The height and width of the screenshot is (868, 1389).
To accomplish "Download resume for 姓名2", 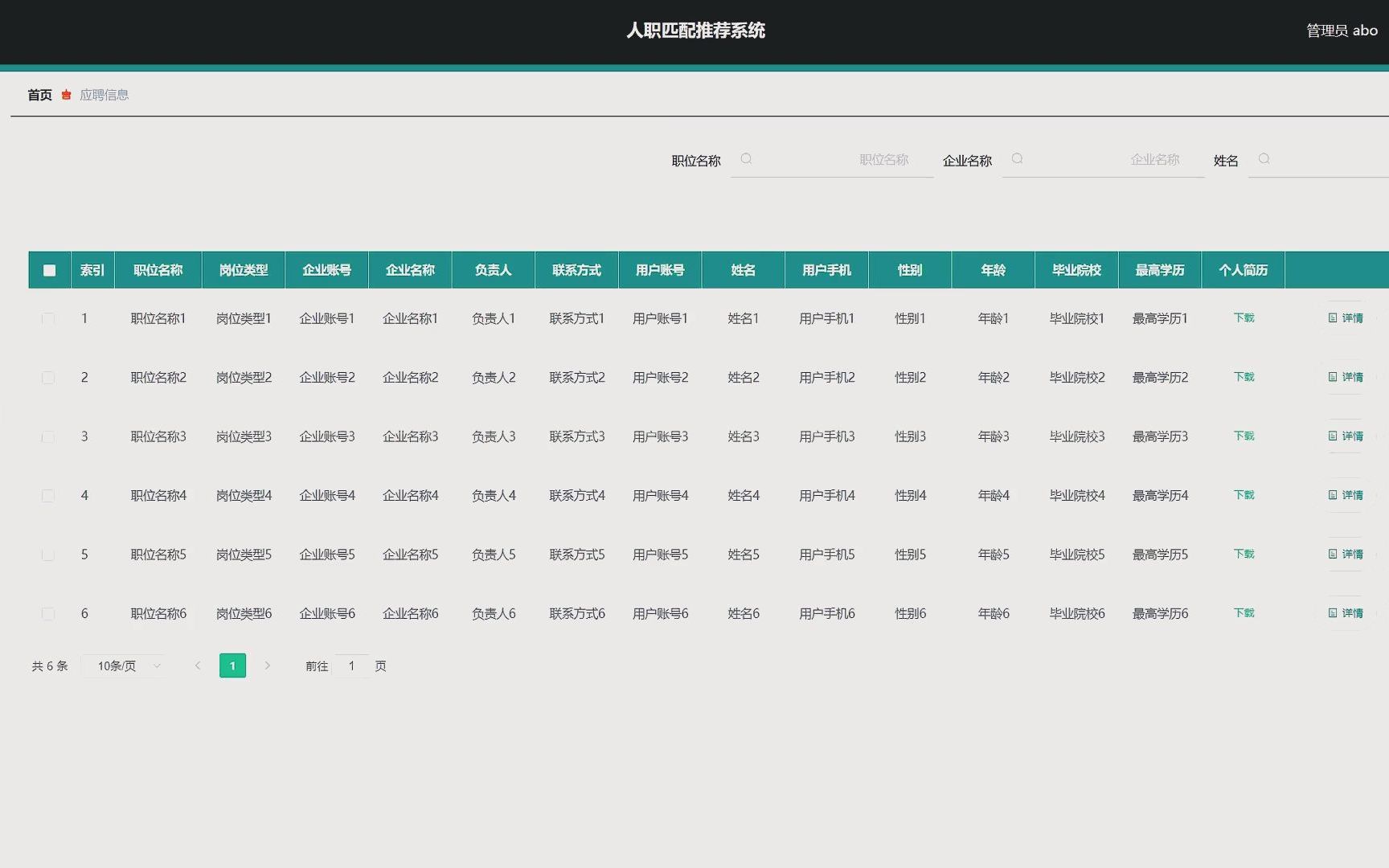I will point(1244,377).
